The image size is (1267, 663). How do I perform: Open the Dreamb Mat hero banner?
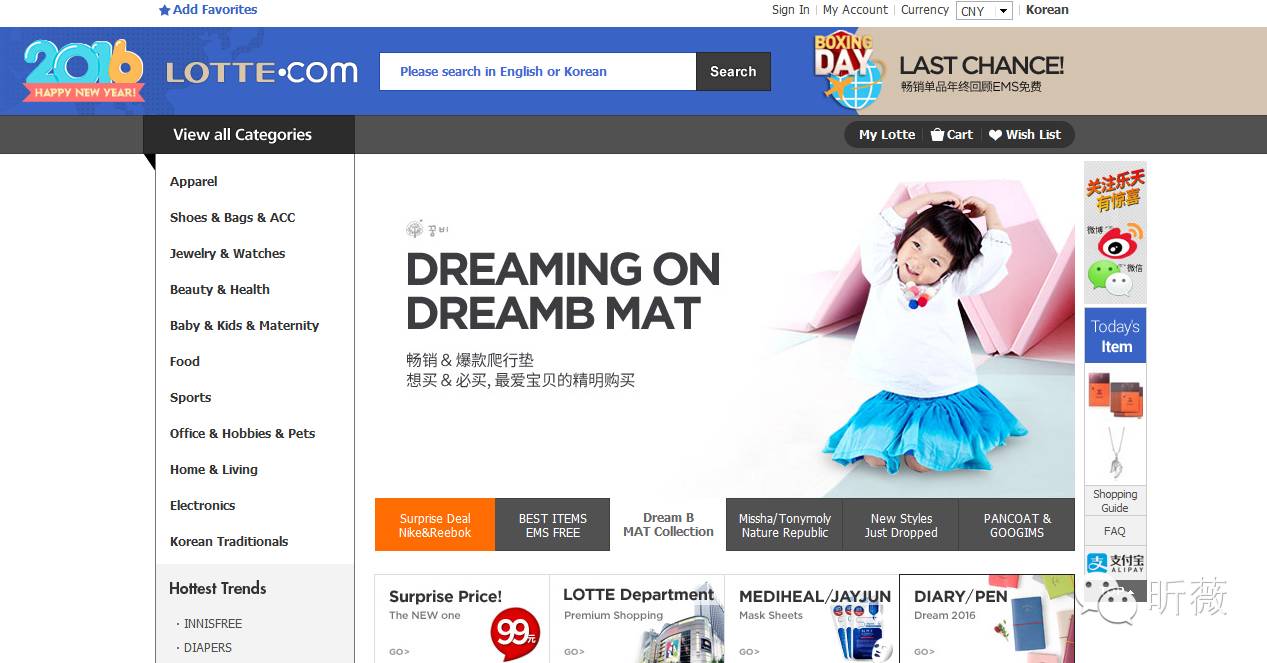715,325
